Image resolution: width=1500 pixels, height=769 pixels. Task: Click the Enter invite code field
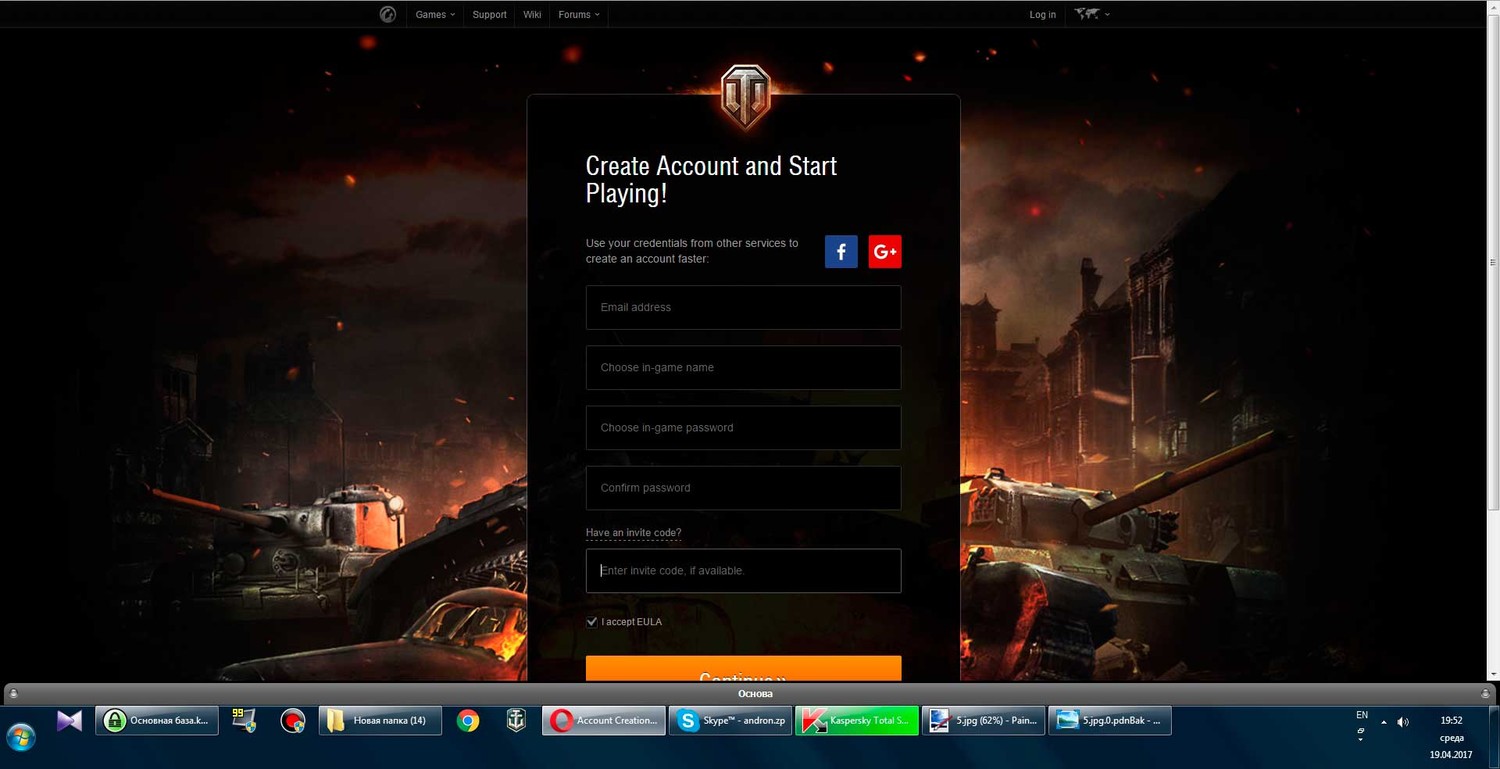[743, 571]
